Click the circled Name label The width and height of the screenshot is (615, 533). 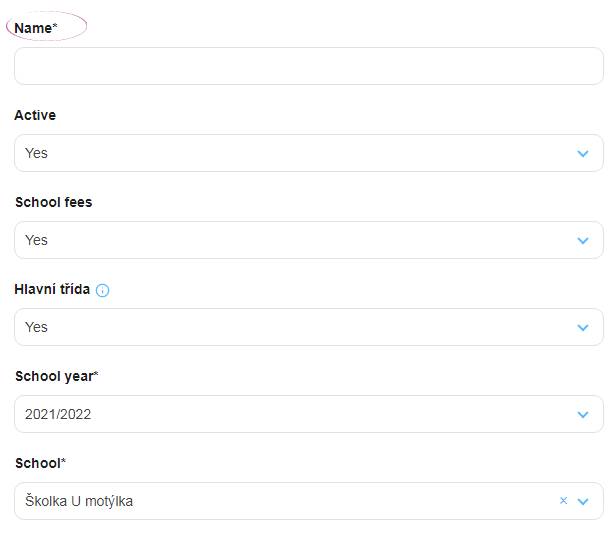(x=36, y=28)
